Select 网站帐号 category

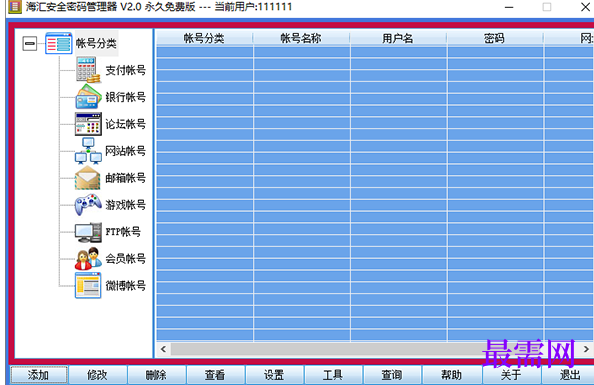click(x=125, y=151)
